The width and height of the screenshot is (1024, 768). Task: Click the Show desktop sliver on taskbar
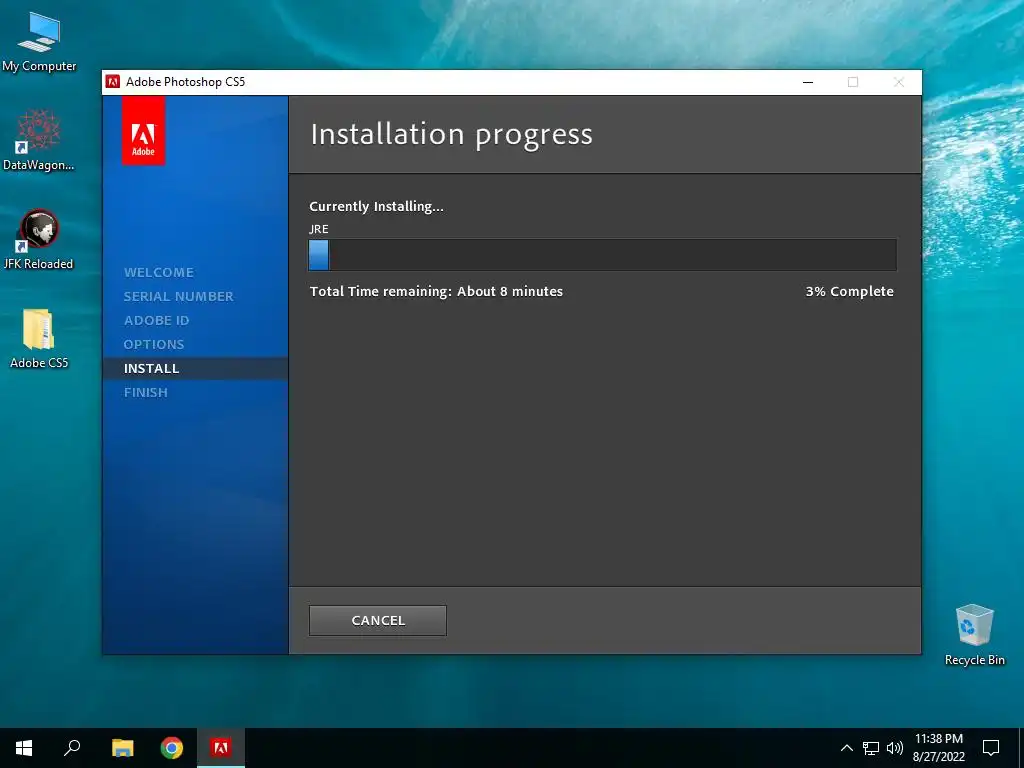coord(1021,748)
